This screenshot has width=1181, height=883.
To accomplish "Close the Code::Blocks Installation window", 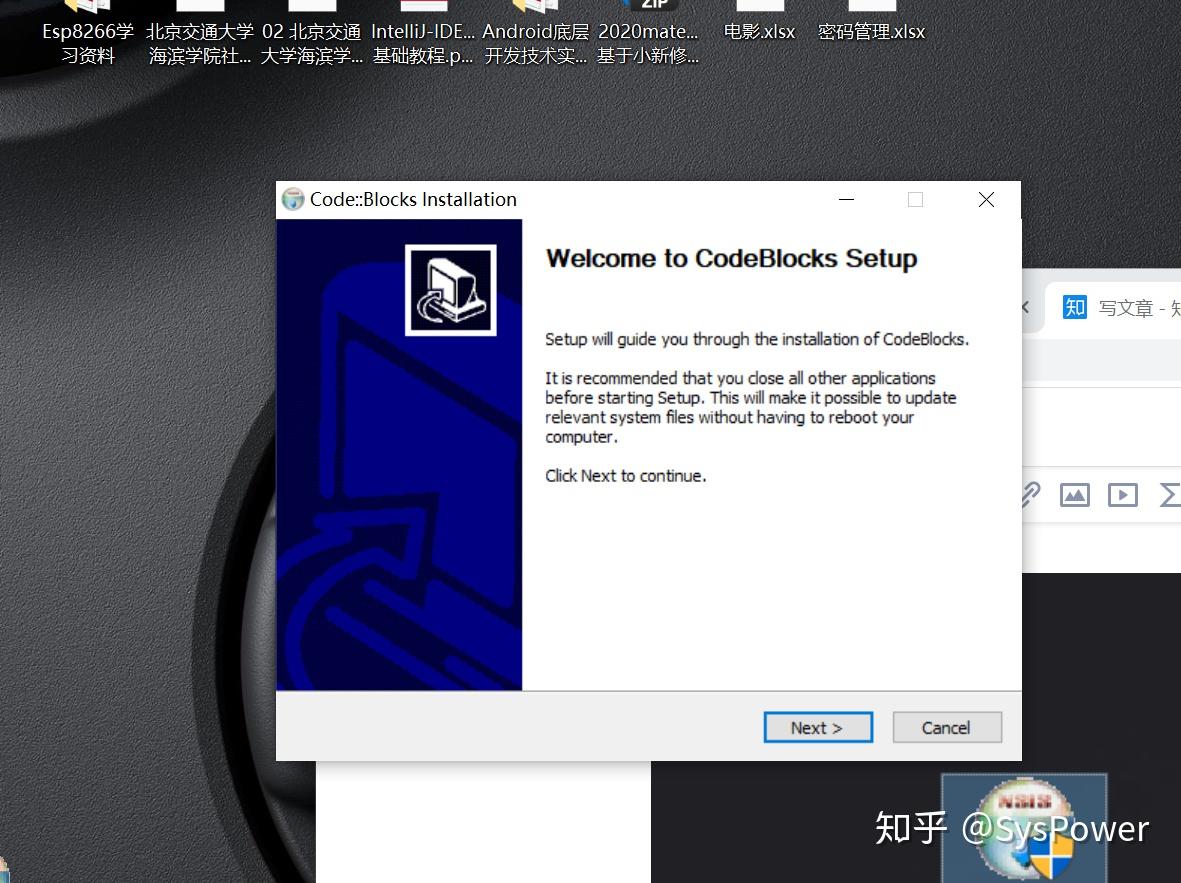I will click(x=986, y=200).
